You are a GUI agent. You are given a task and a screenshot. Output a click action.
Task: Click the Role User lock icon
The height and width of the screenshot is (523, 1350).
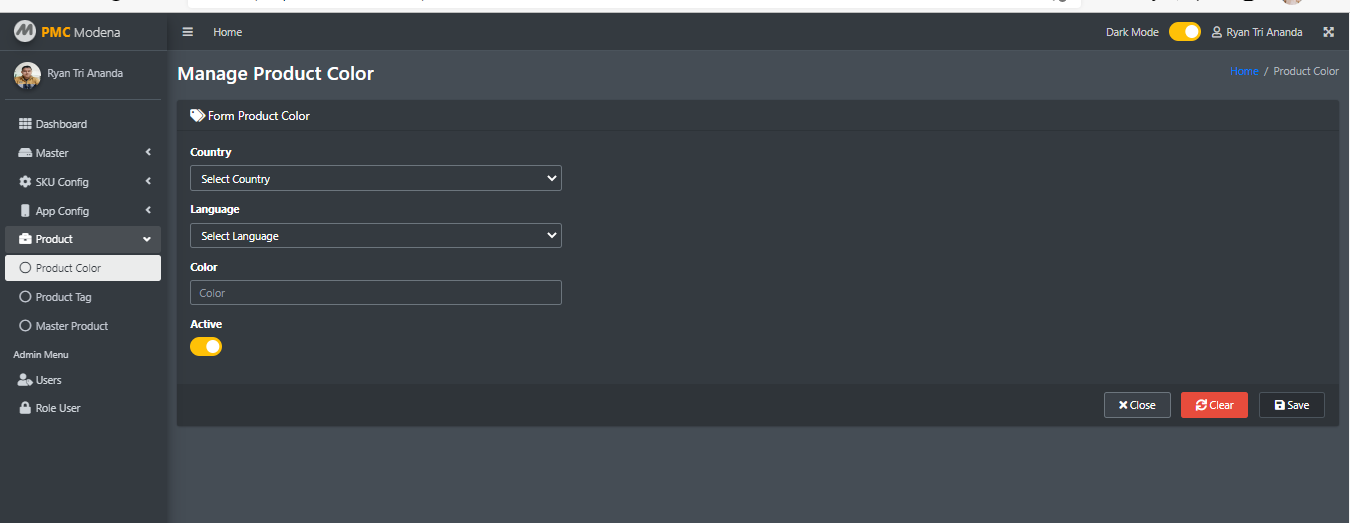[26, 408]
